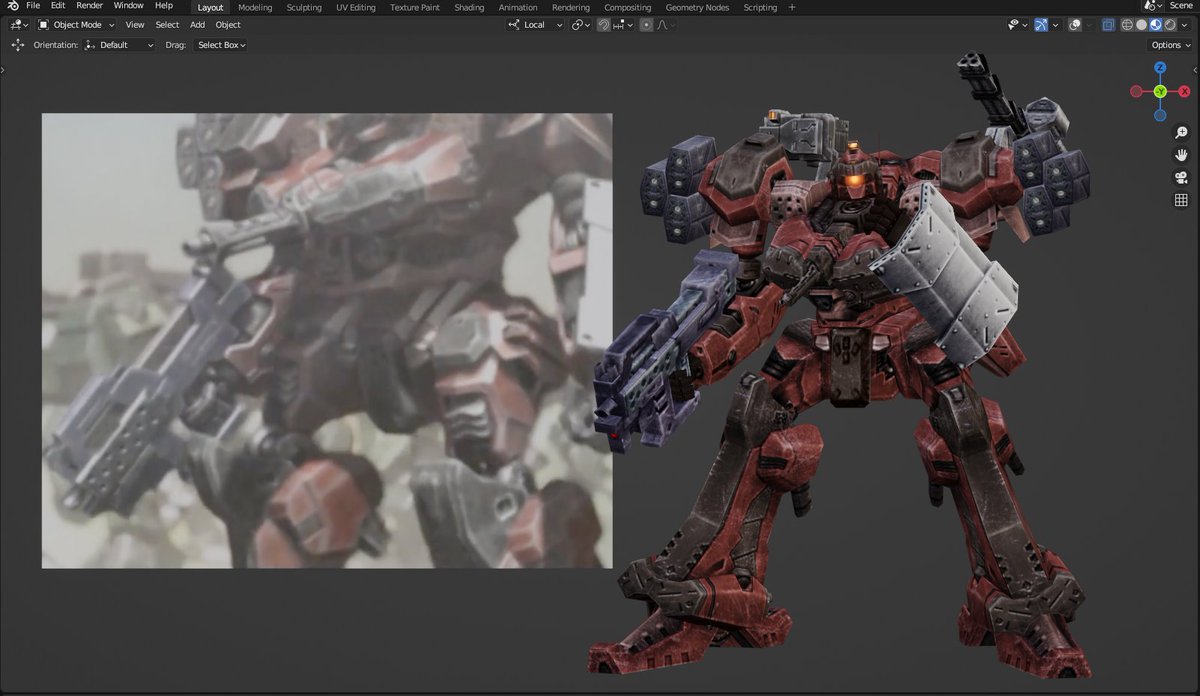
Task: Click the green Y axis on gizmo
Action: click(x=1160, y=91)
